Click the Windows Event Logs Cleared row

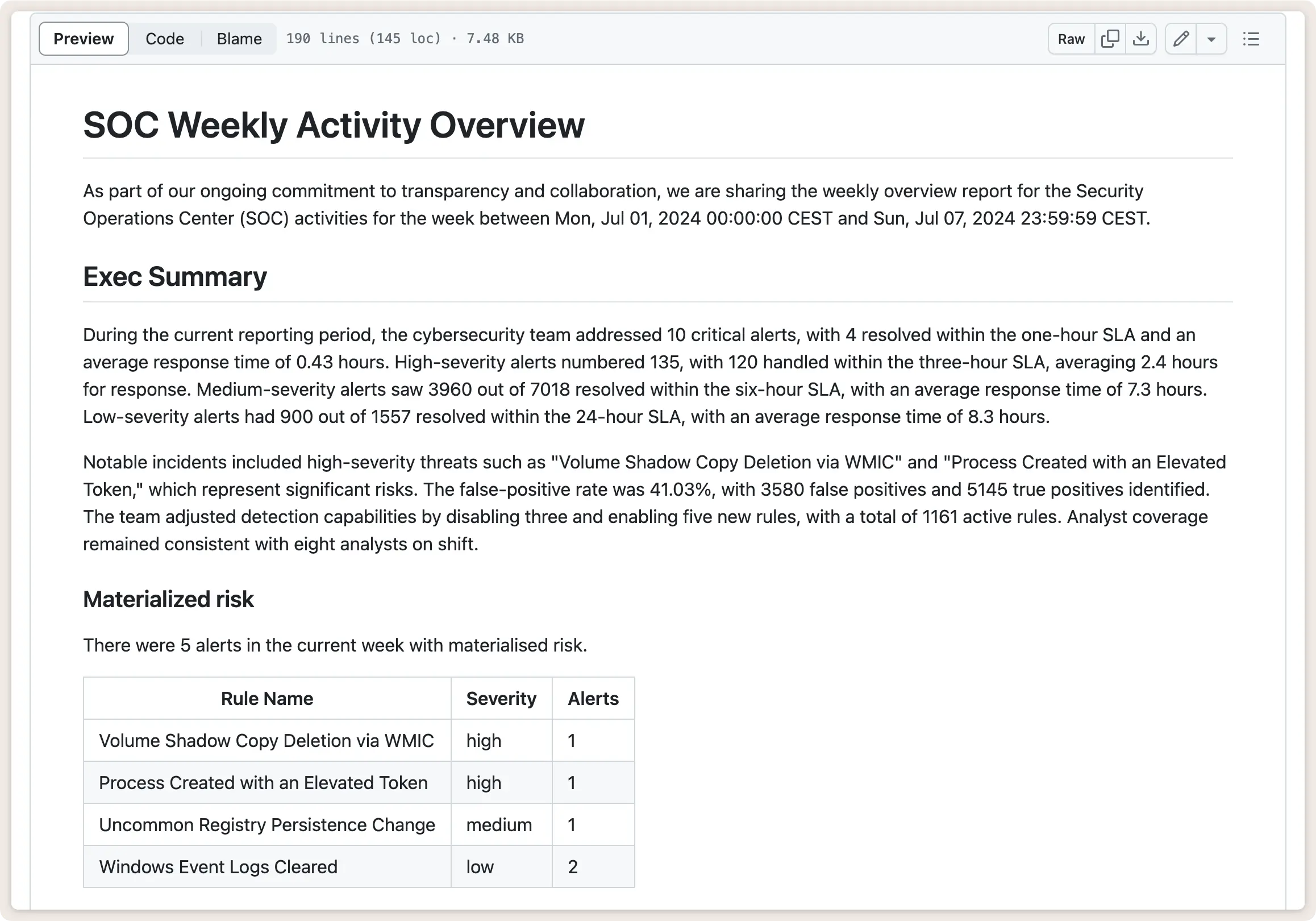tap(218, 867)
